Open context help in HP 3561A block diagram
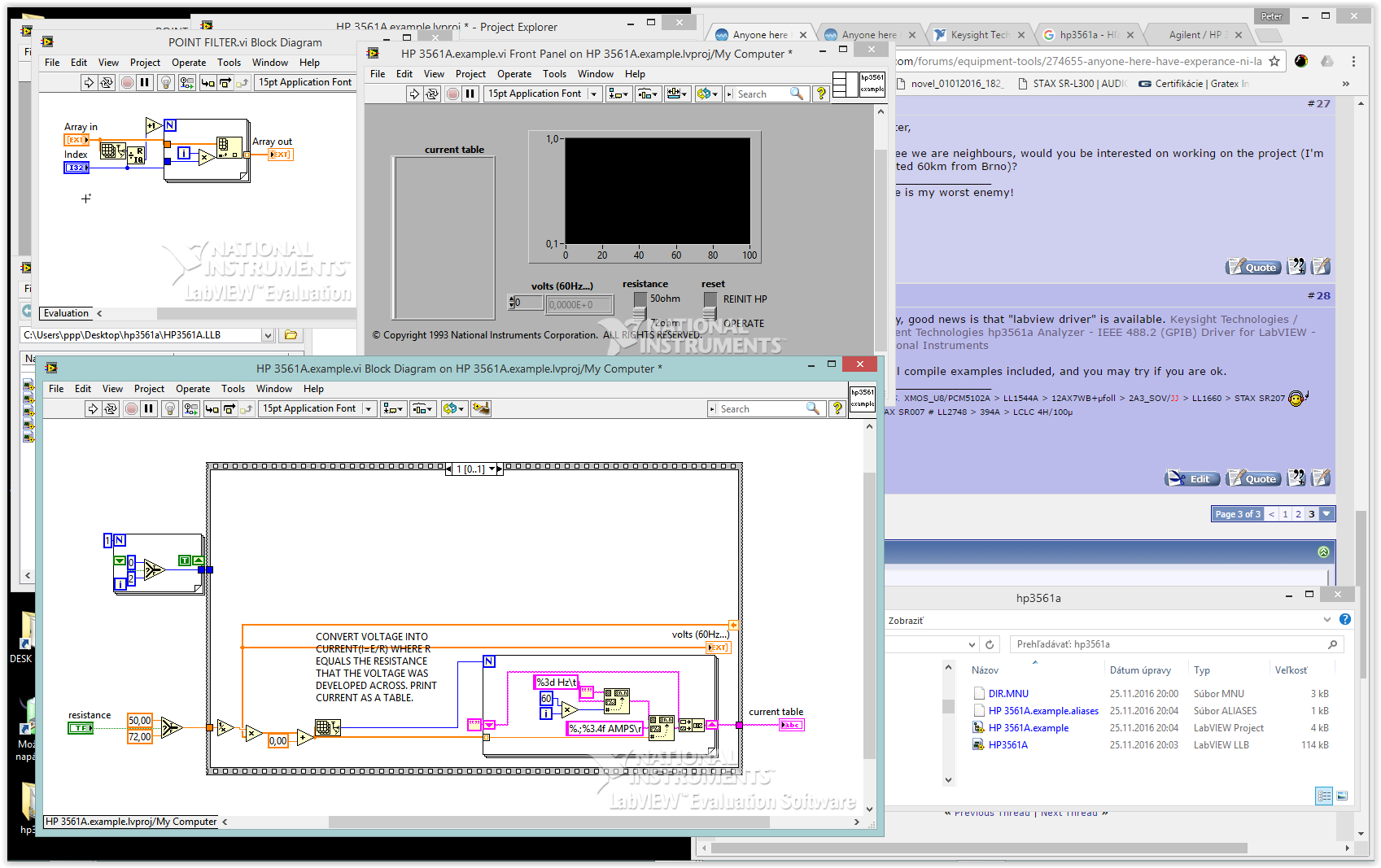 pos(837,408)
